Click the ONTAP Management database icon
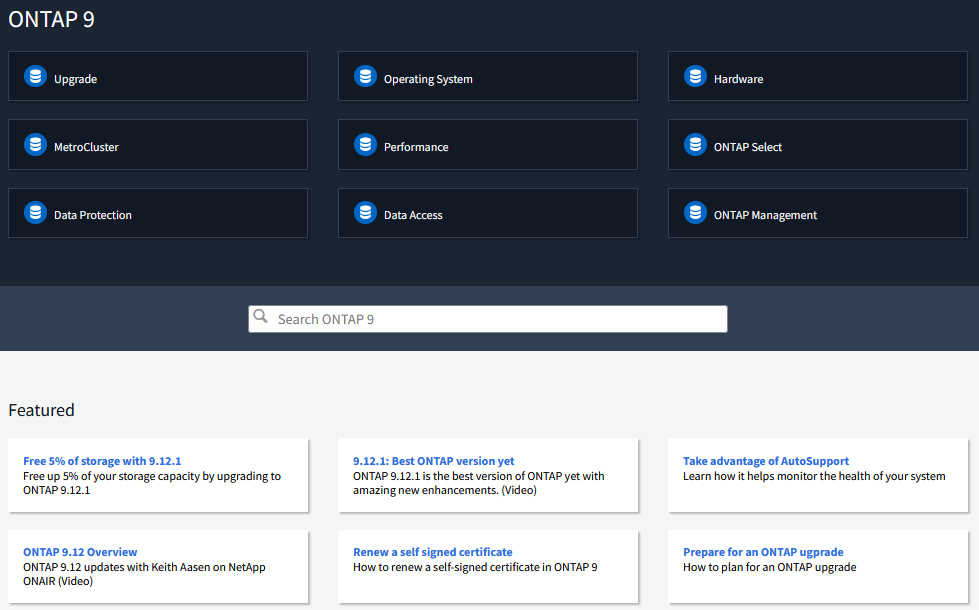This screenshot has width=979, height=610. (696, 213)
